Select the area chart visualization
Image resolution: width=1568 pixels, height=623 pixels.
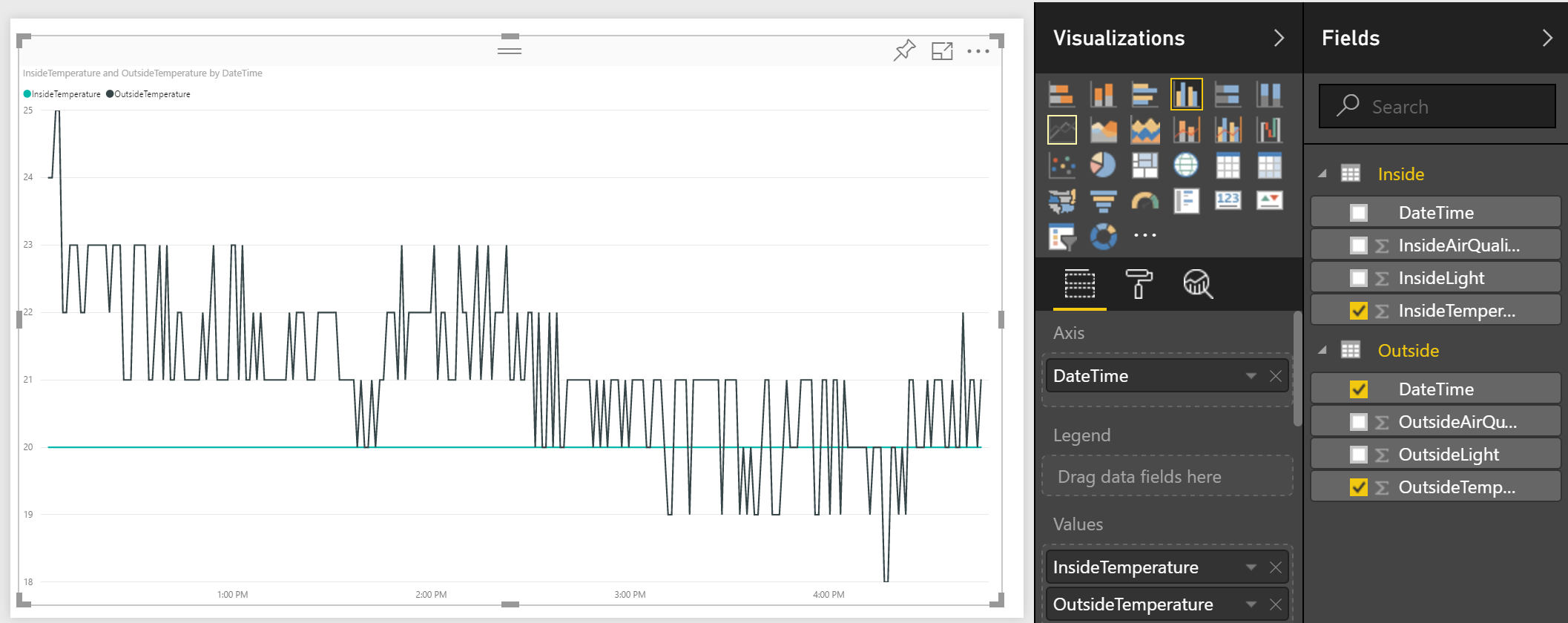pos(1103,131)
